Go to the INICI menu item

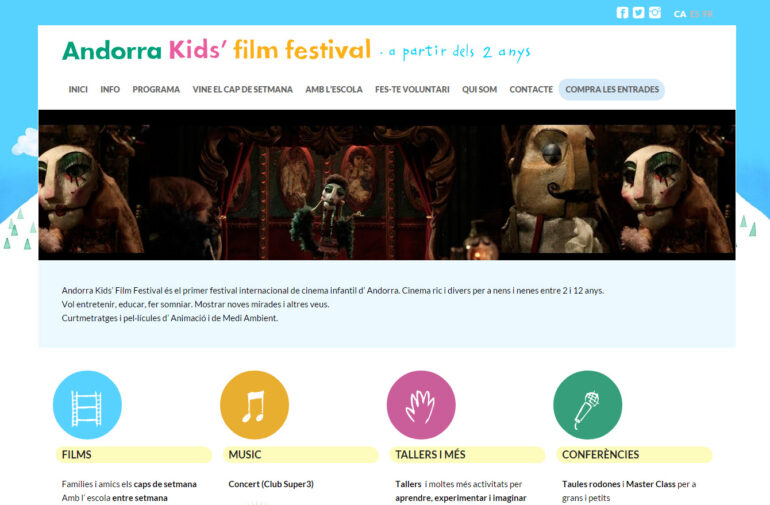point(78,89)
